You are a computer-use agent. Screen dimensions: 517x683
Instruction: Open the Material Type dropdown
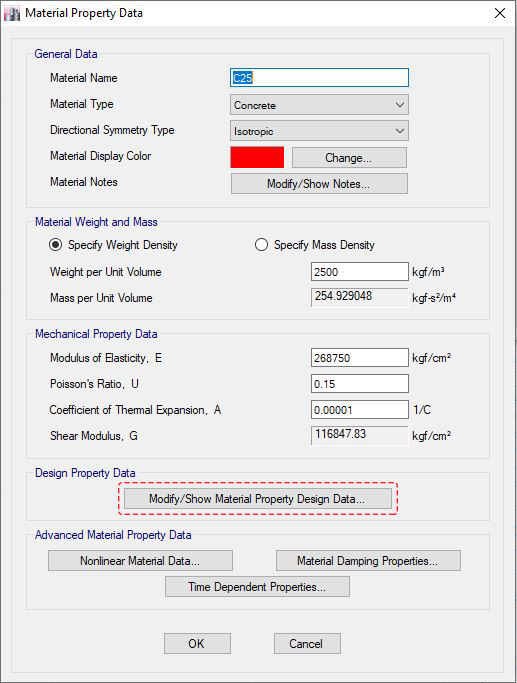319,105
